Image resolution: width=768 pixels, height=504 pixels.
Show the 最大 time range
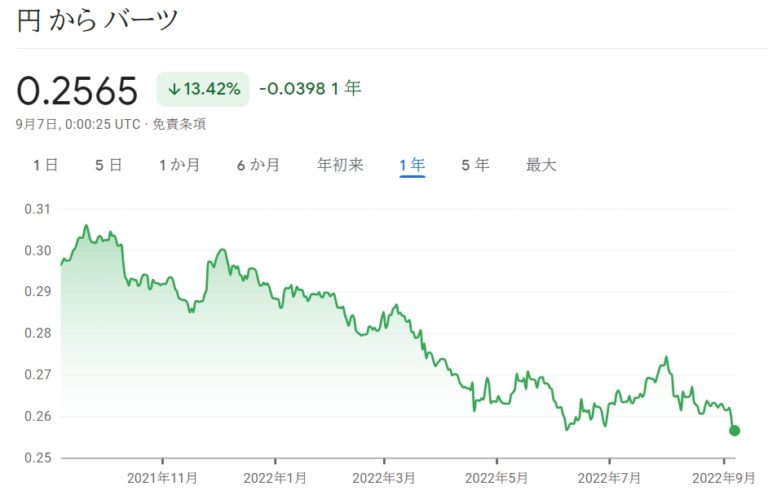pos(541,165)
